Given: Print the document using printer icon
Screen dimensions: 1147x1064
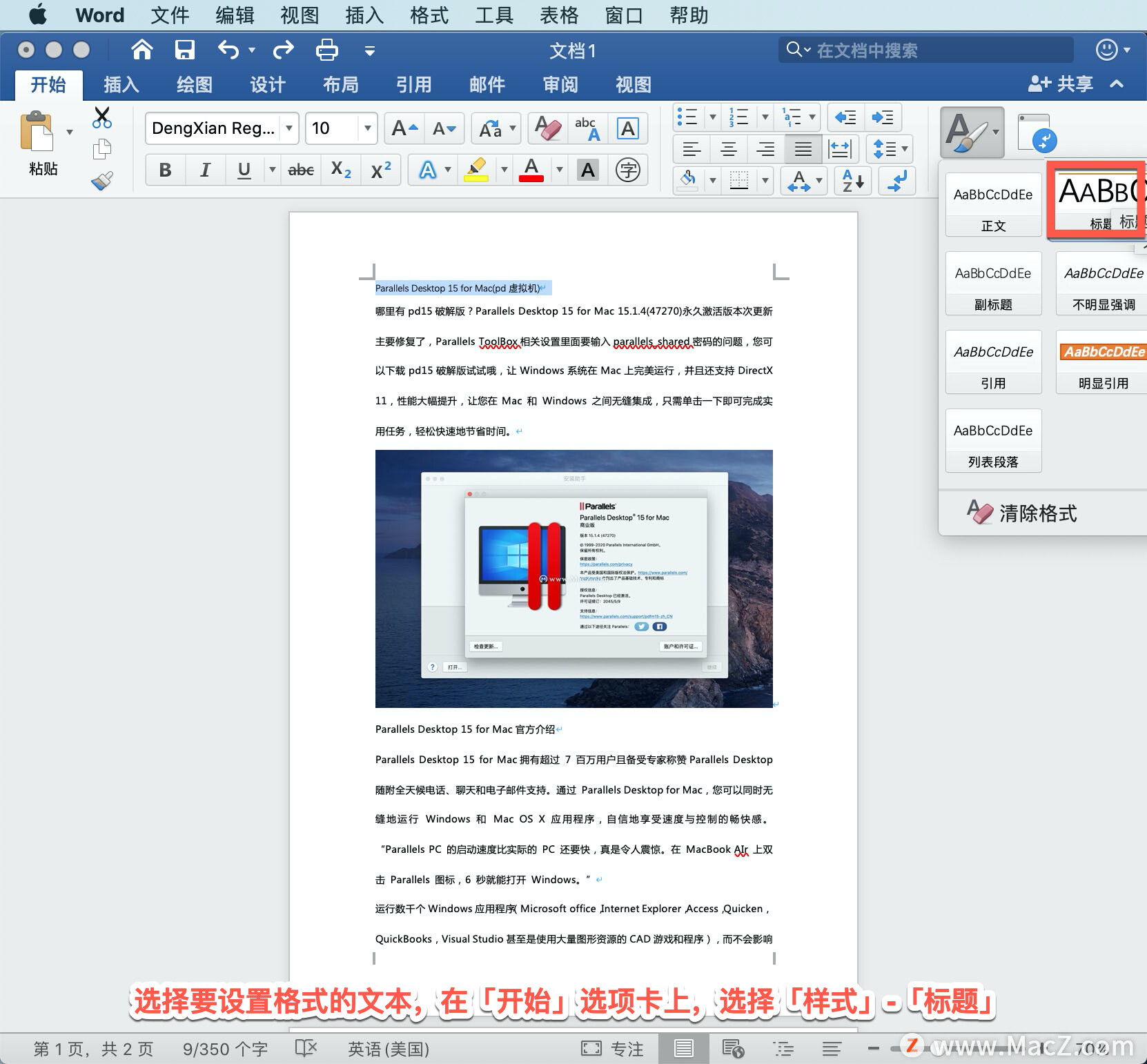Looking at the screenshot, I should [327, 50].
